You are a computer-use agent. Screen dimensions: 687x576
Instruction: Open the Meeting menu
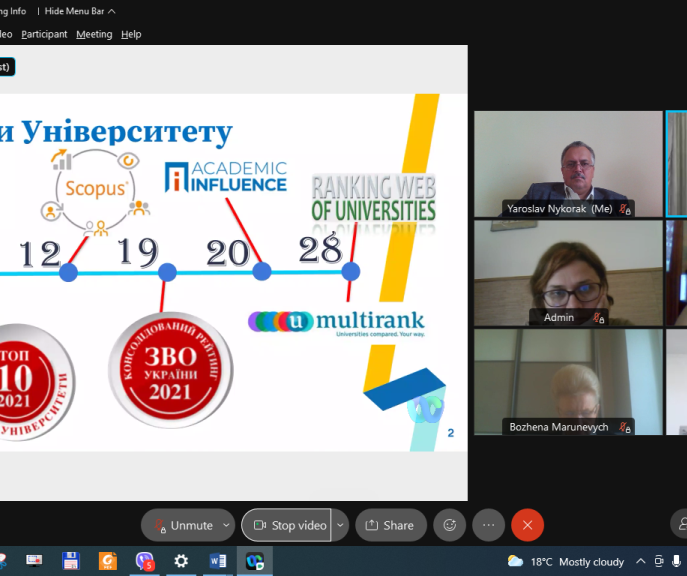coord(94,34)
